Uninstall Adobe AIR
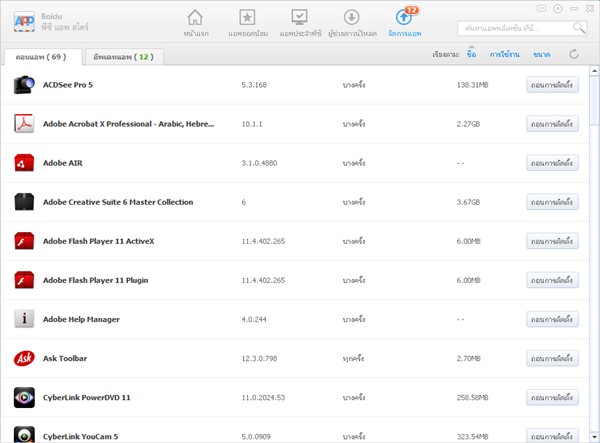This screenshot has height=443, width=600. pyautogui.click(x=552, y=163)
